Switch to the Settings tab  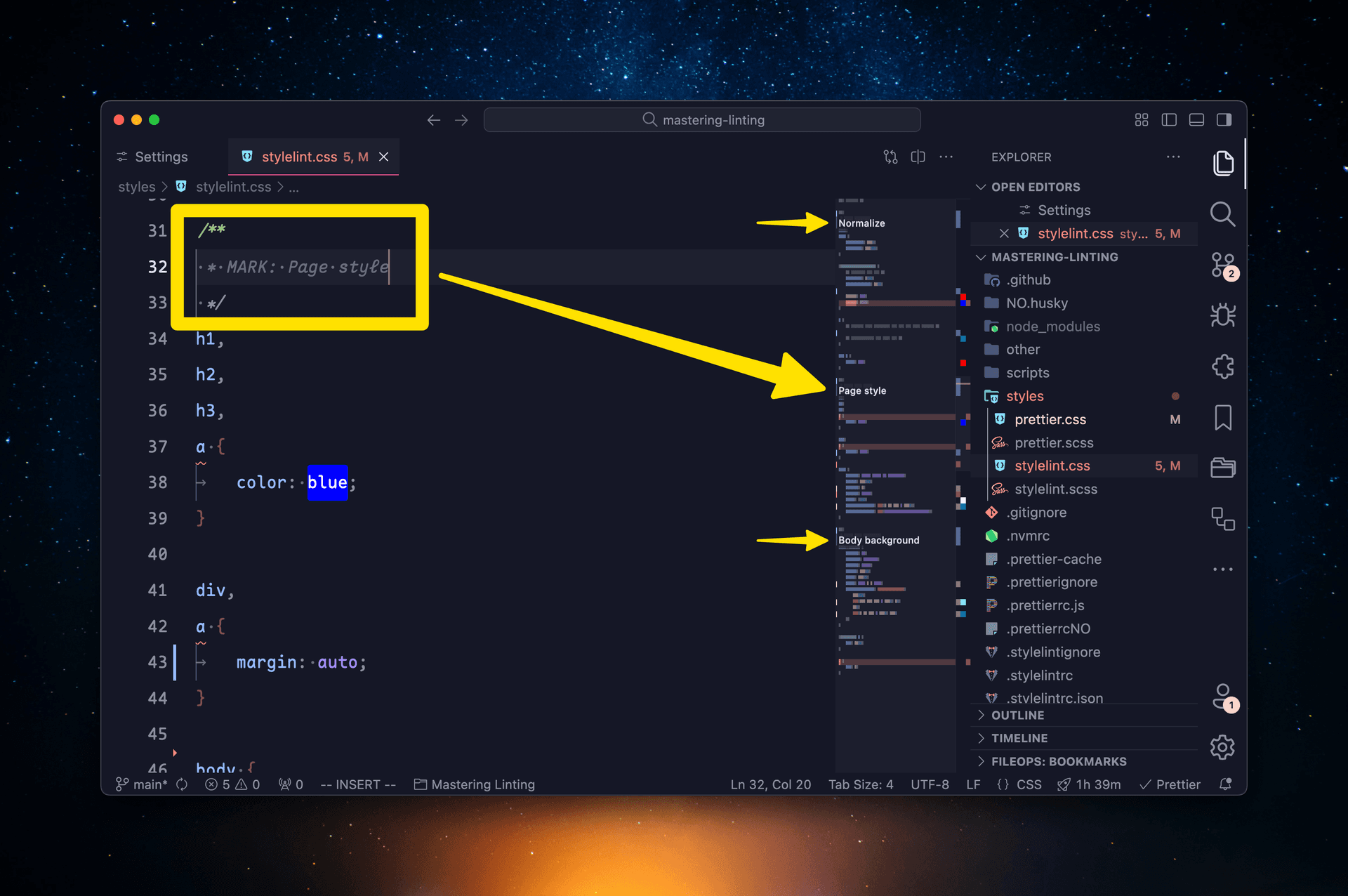pyautogui.click(x=160, y=157)
